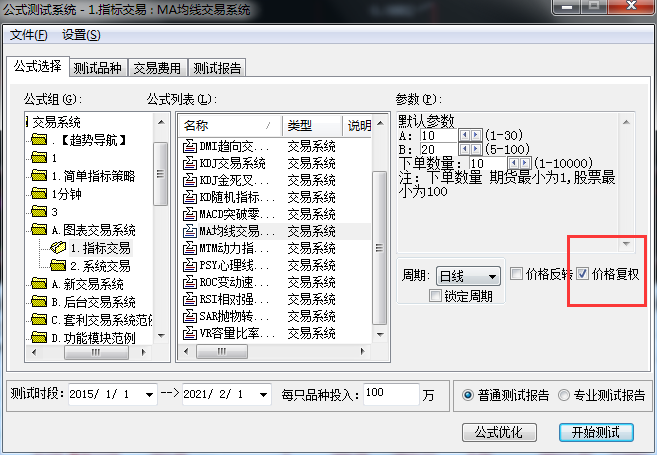
Task: Click the parameter A value field
Action: tap(439, 135)
